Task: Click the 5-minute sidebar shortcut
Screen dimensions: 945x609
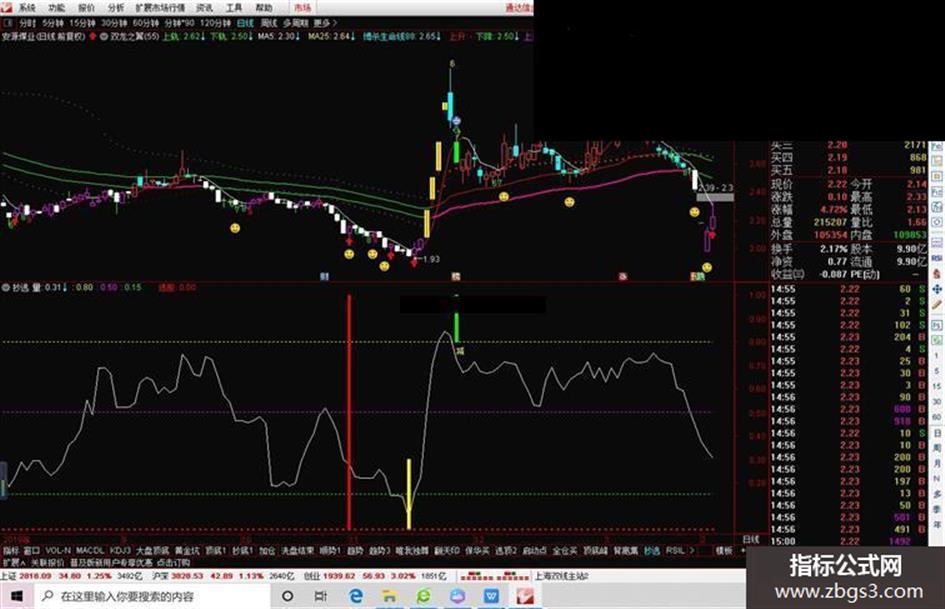Action: coord(937,371)
